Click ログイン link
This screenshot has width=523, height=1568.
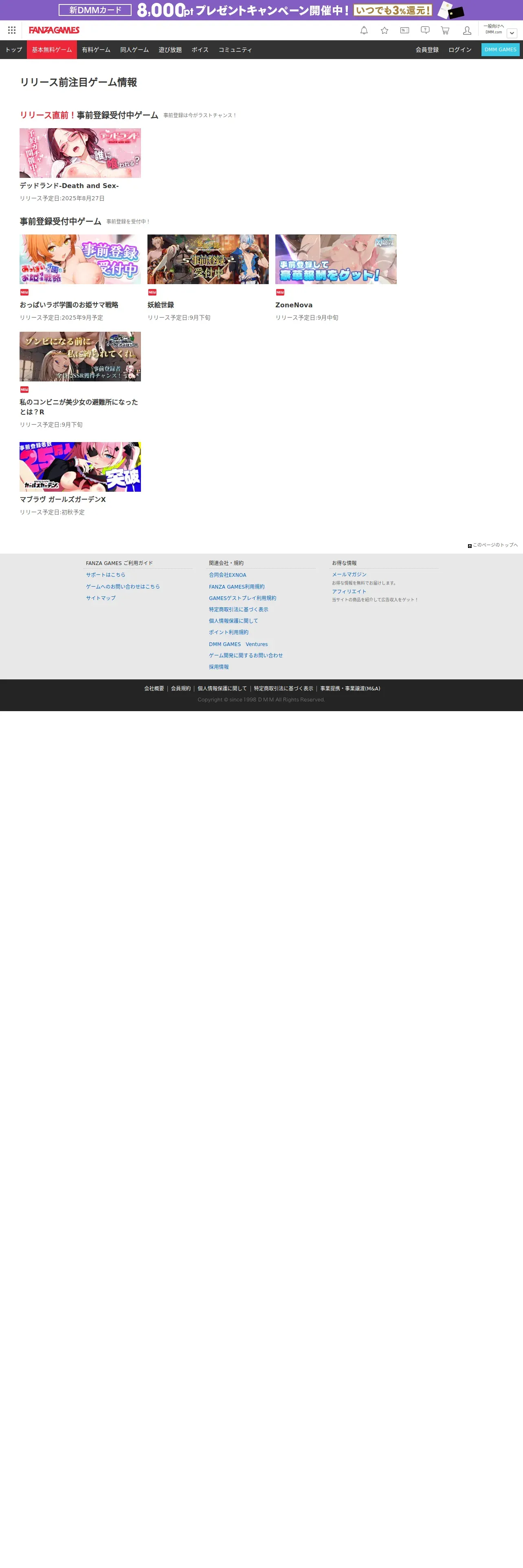click(460, 50)
